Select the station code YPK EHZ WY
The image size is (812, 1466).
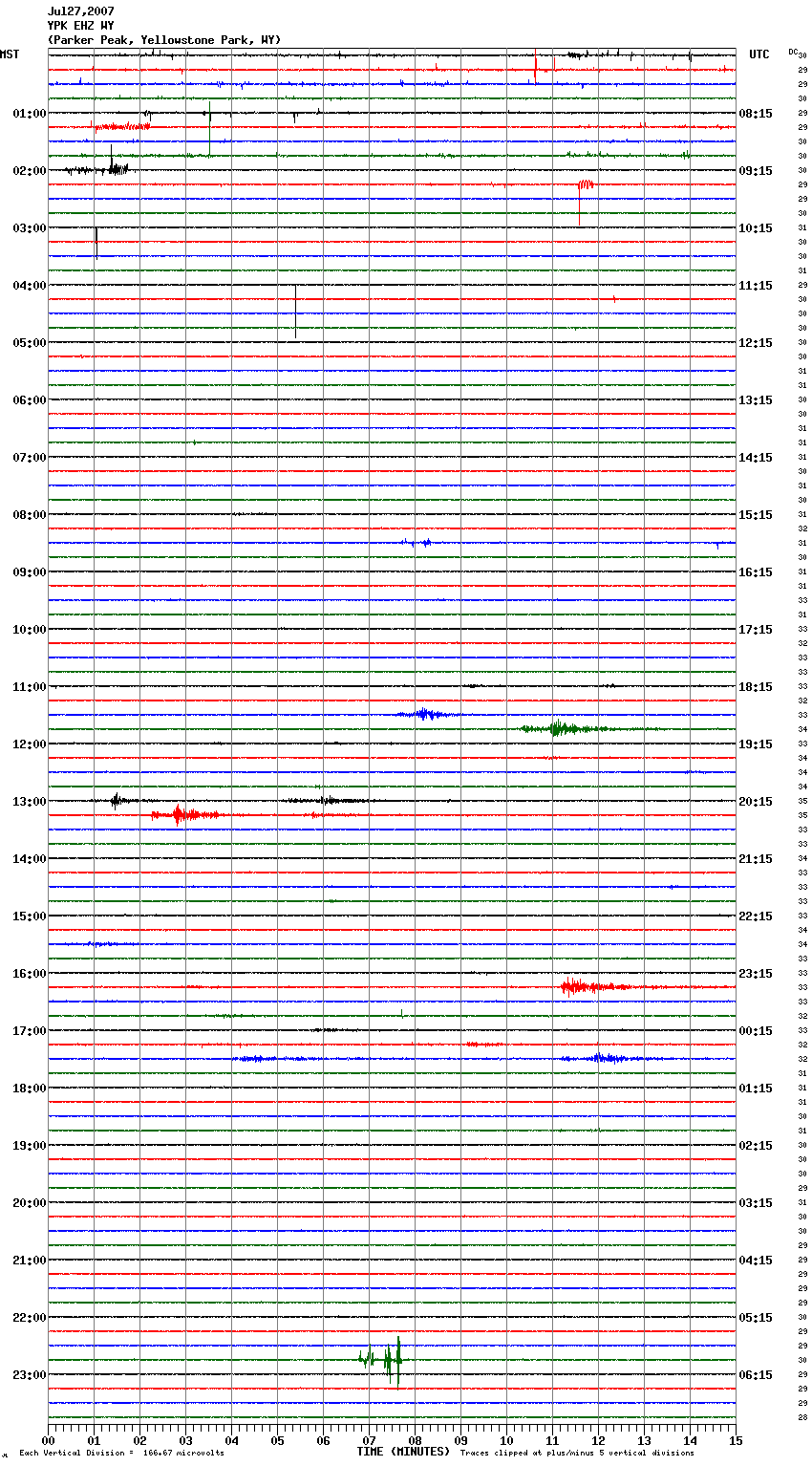(x=80, y=26)
